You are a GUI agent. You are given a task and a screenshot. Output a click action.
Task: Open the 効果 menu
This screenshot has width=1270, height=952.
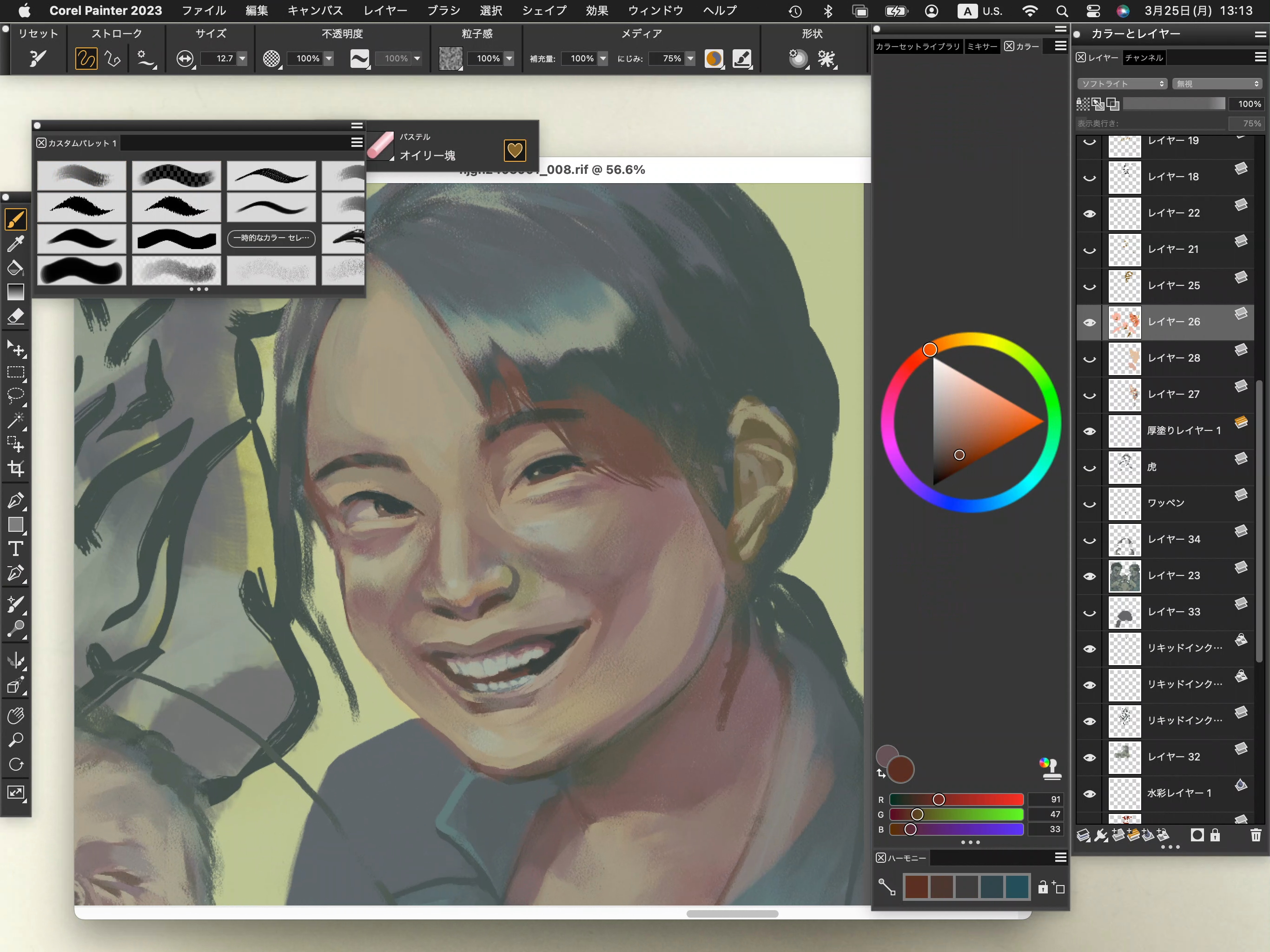(597, 11)
